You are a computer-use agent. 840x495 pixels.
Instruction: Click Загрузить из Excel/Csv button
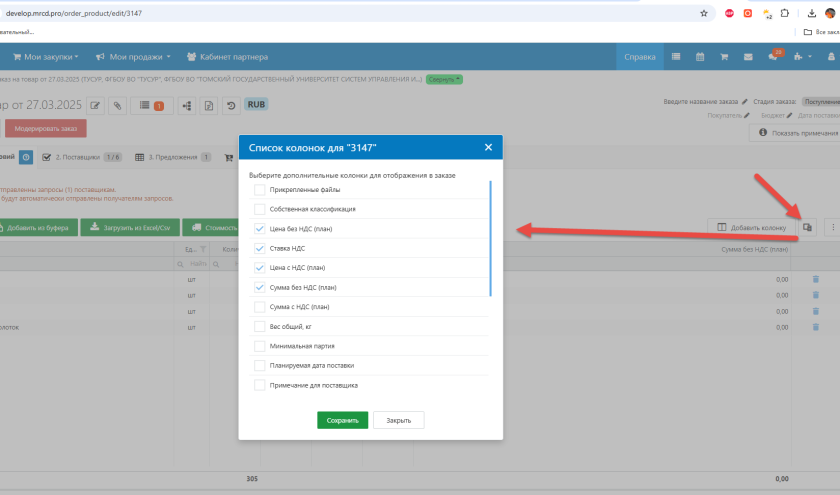tap(130, 227)
